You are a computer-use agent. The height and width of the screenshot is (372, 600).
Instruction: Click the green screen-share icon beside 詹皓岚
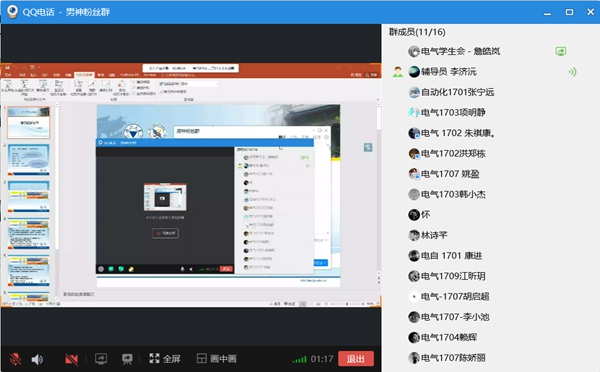click(x=561, y=51)
